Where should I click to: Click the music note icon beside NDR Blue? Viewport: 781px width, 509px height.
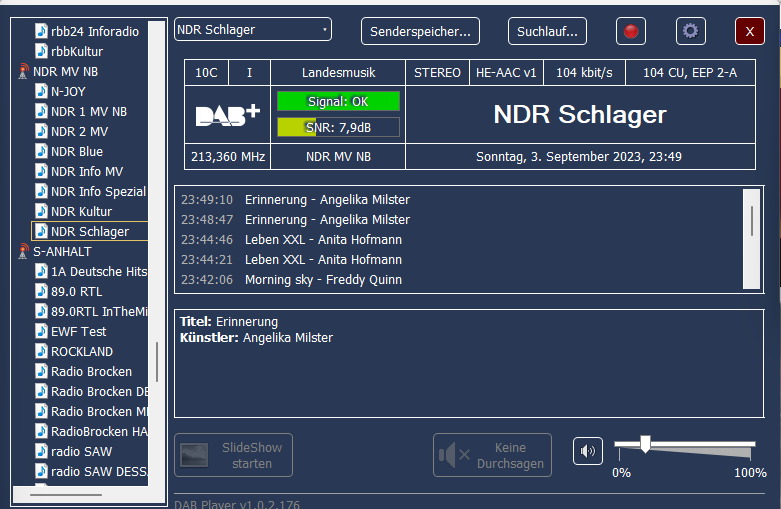click(41, 151)
